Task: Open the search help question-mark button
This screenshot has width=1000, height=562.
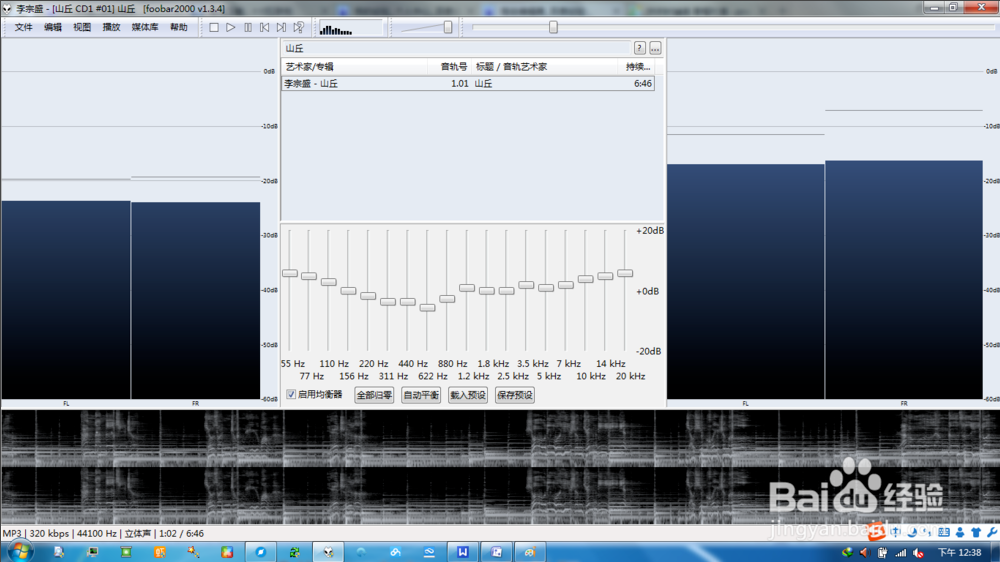Action: (639, 48)
